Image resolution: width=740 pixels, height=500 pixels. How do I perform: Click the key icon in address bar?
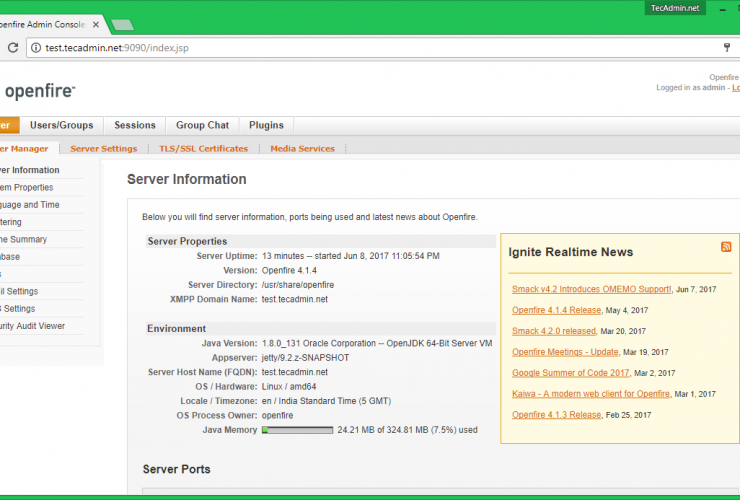coord(726,47)
